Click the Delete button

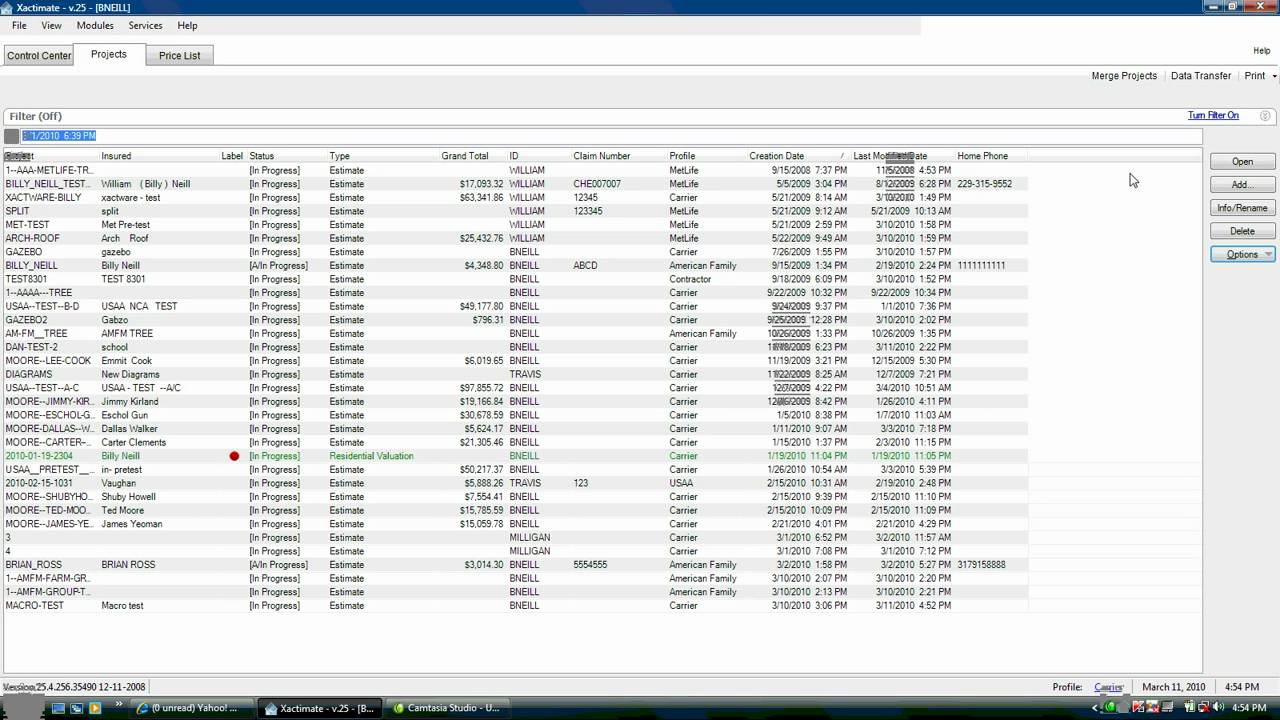1242,231
